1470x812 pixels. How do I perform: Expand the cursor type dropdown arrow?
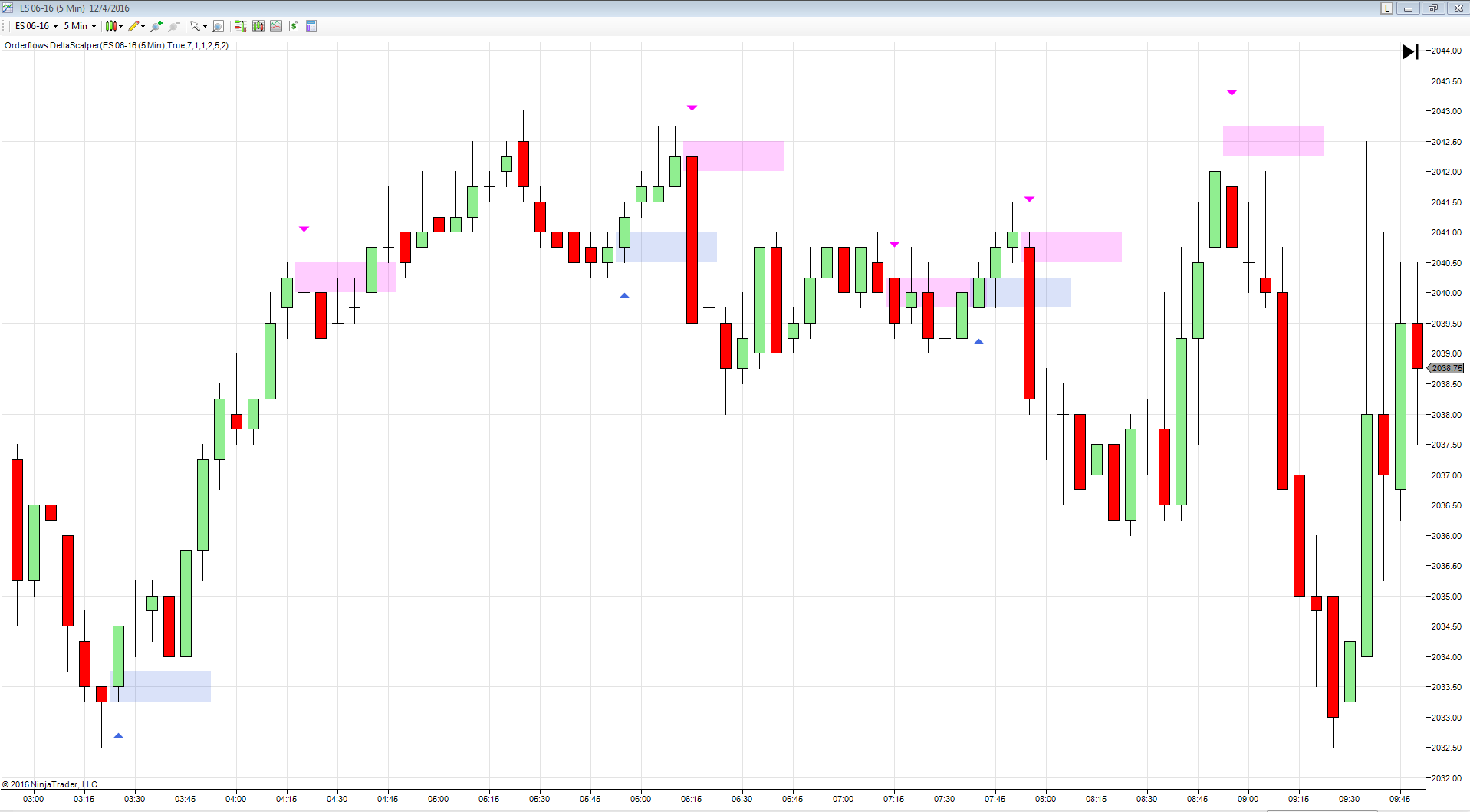pos(205,26)
